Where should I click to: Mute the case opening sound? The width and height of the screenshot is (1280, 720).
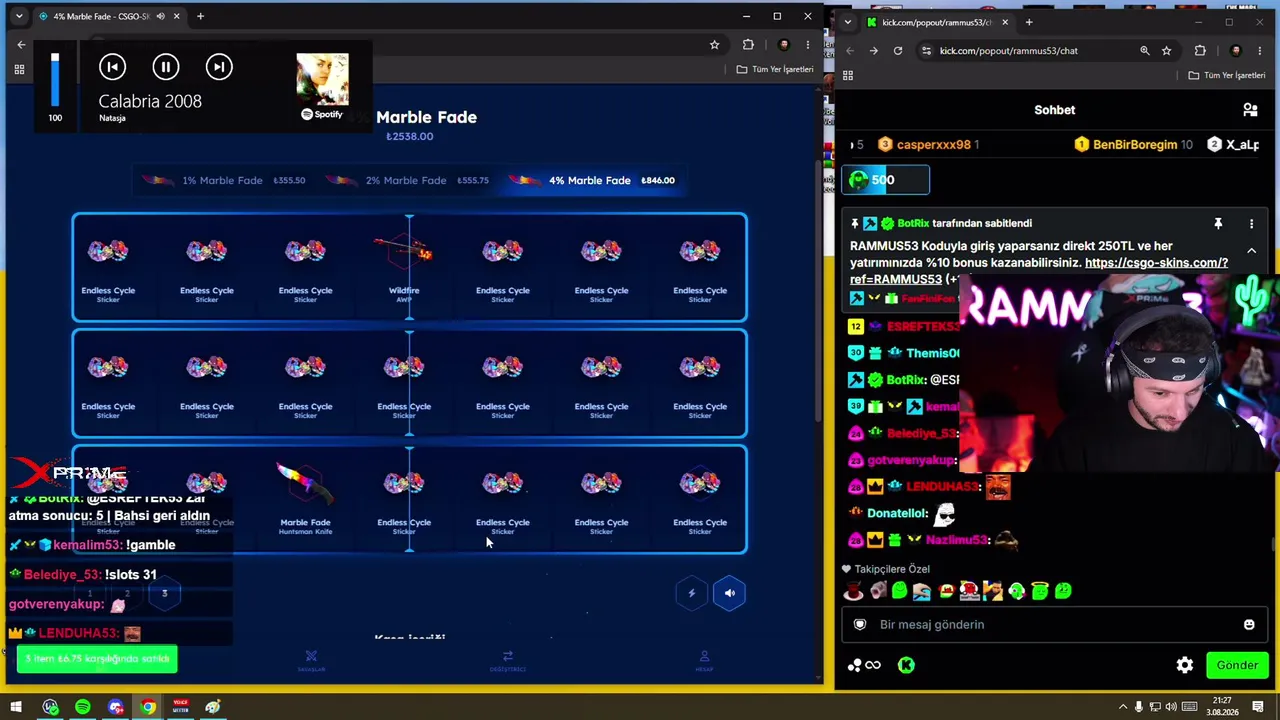click(729, 593)
